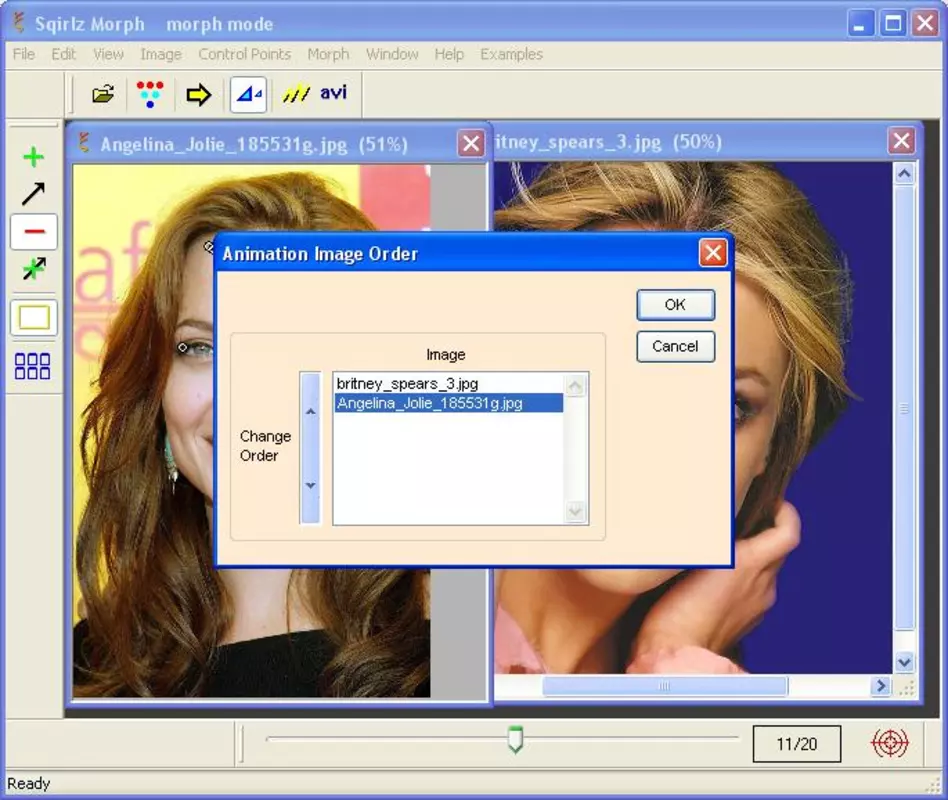Click Sqirlz Morph title bar app icon

(19, 23)
